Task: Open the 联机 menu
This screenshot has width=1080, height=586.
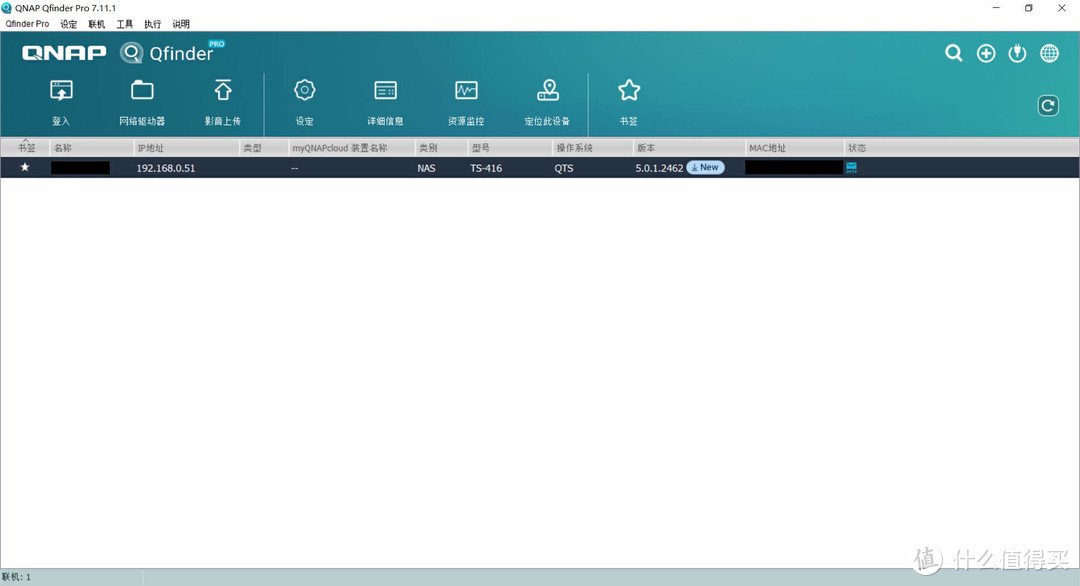Action: coord(96,23)
